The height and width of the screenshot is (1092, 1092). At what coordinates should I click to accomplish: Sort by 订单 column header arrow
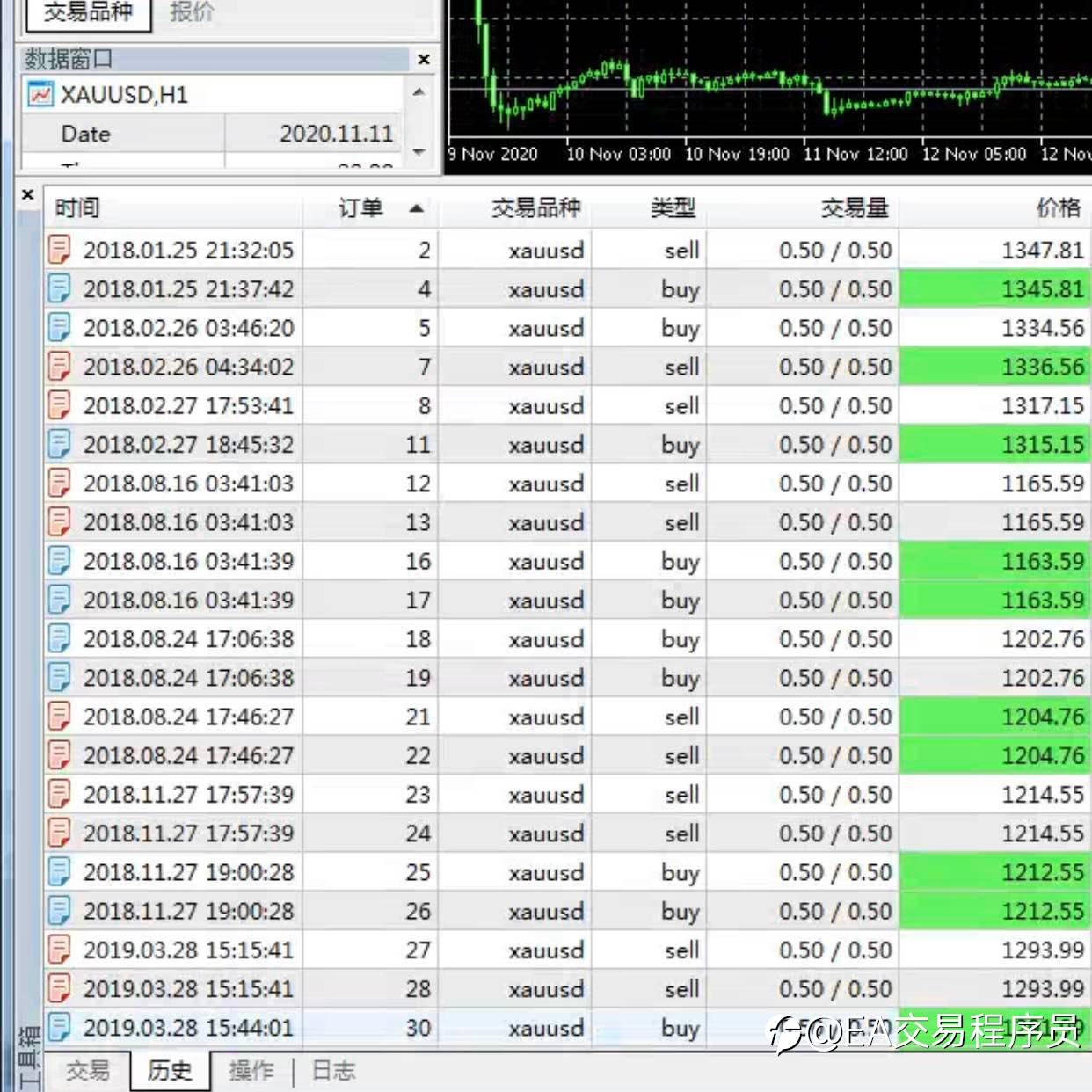click(416, 208)
